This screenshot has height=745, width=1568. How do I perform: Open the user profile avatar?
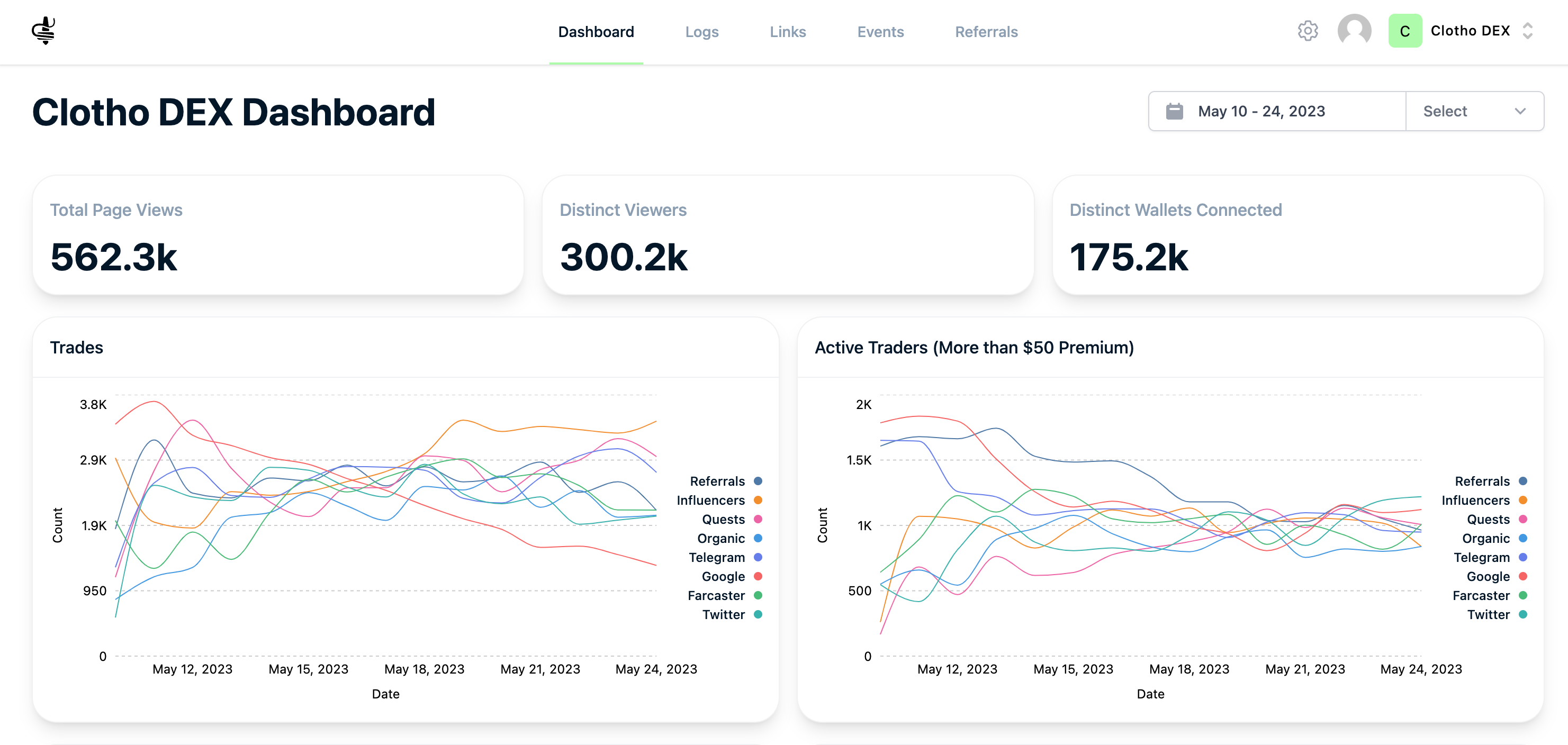pyautogui.click(x=1354, y=31)
